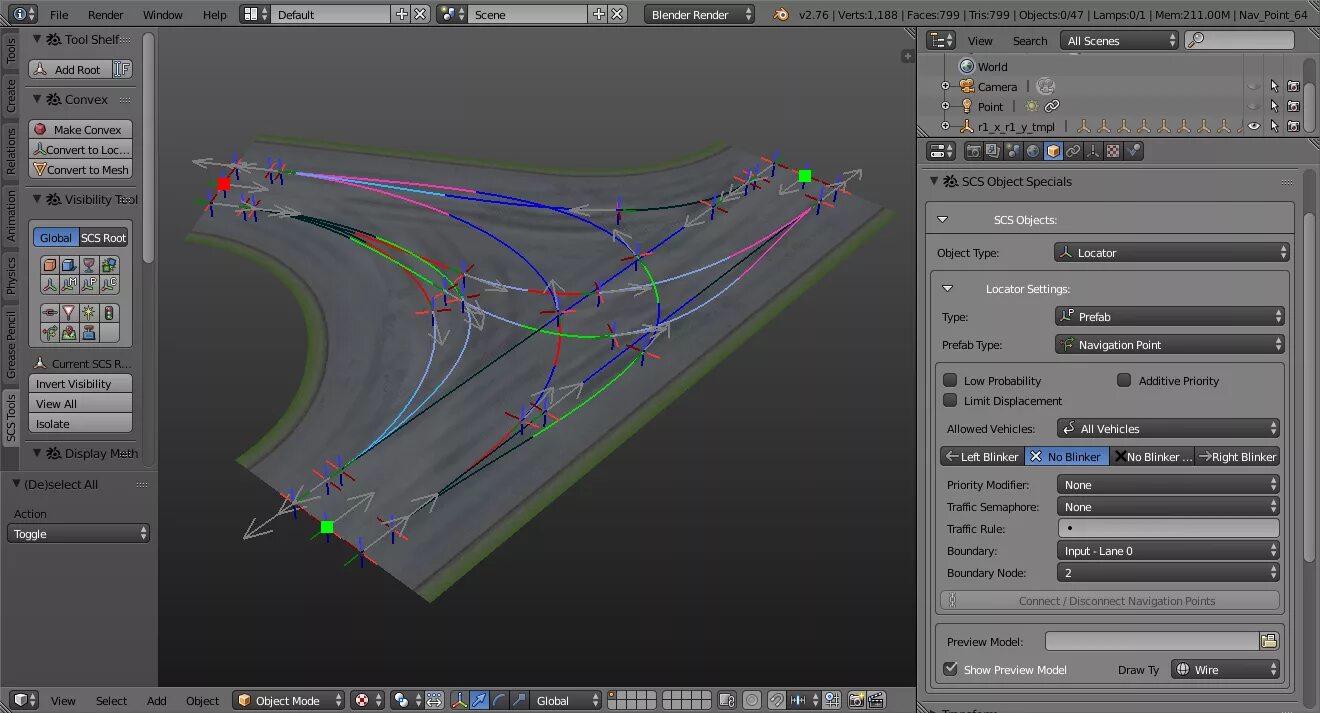
Task: Click the Texture properties checkerboard icon
Action: 1113,151
